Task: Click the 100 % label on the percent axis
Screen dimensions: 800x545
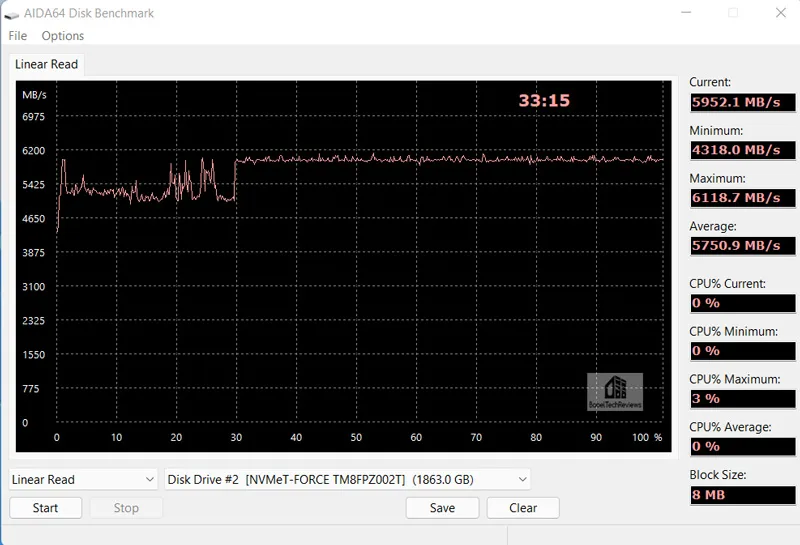Action: pyautogui.click(x=647, y=437)
